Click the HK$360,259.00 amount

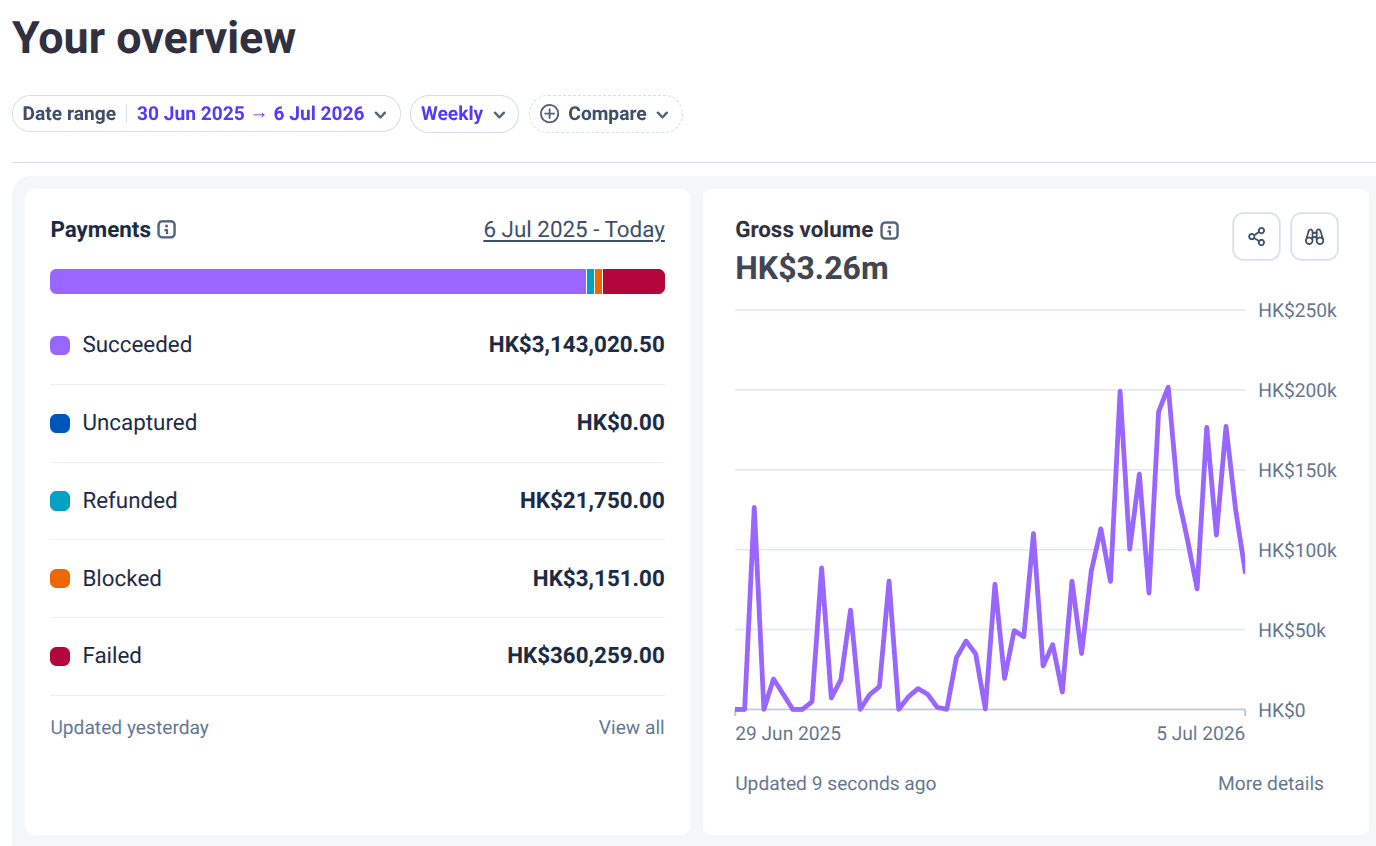586,656
